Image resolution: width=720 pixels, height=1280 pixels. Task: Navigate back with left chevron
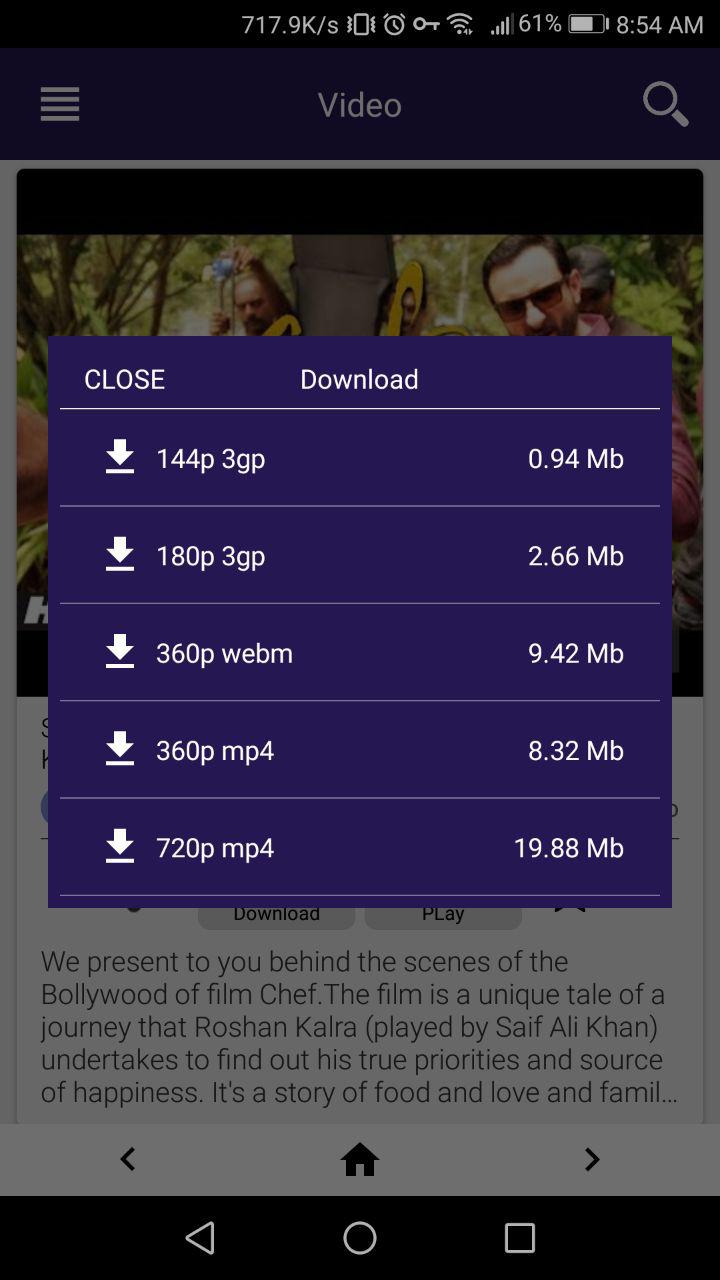pyautogui.click(x=127, y=1159)
